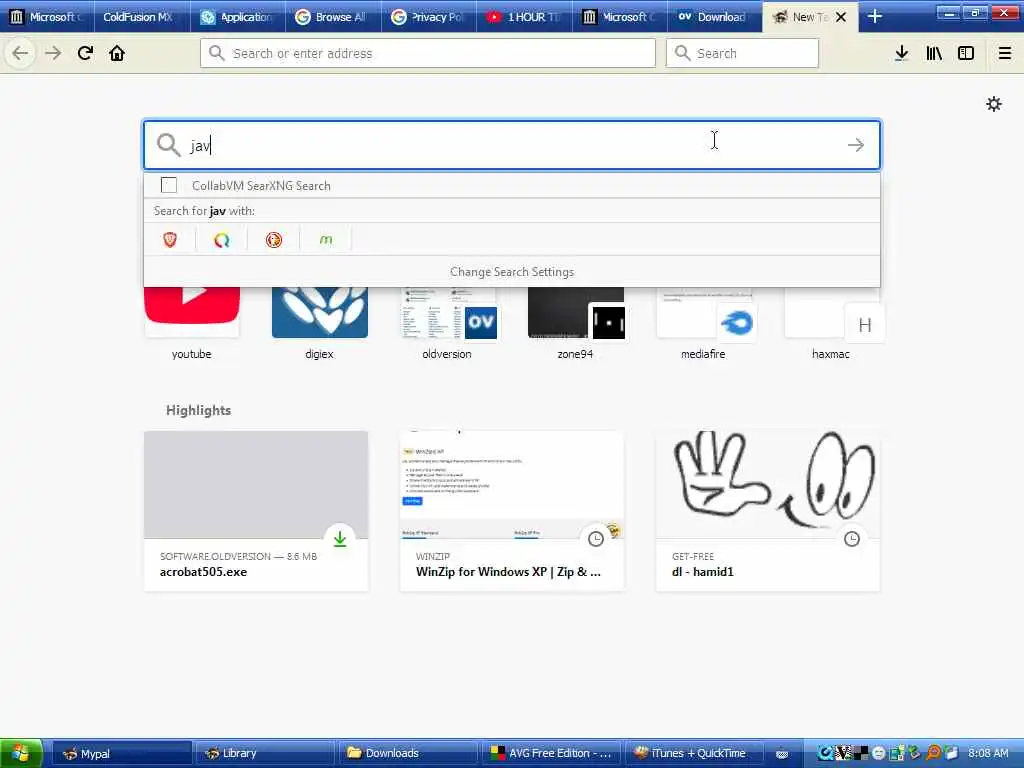Open the browser home page
Image resolution: width=1024 pixels, height=768 pixels.
pos(117,53)
